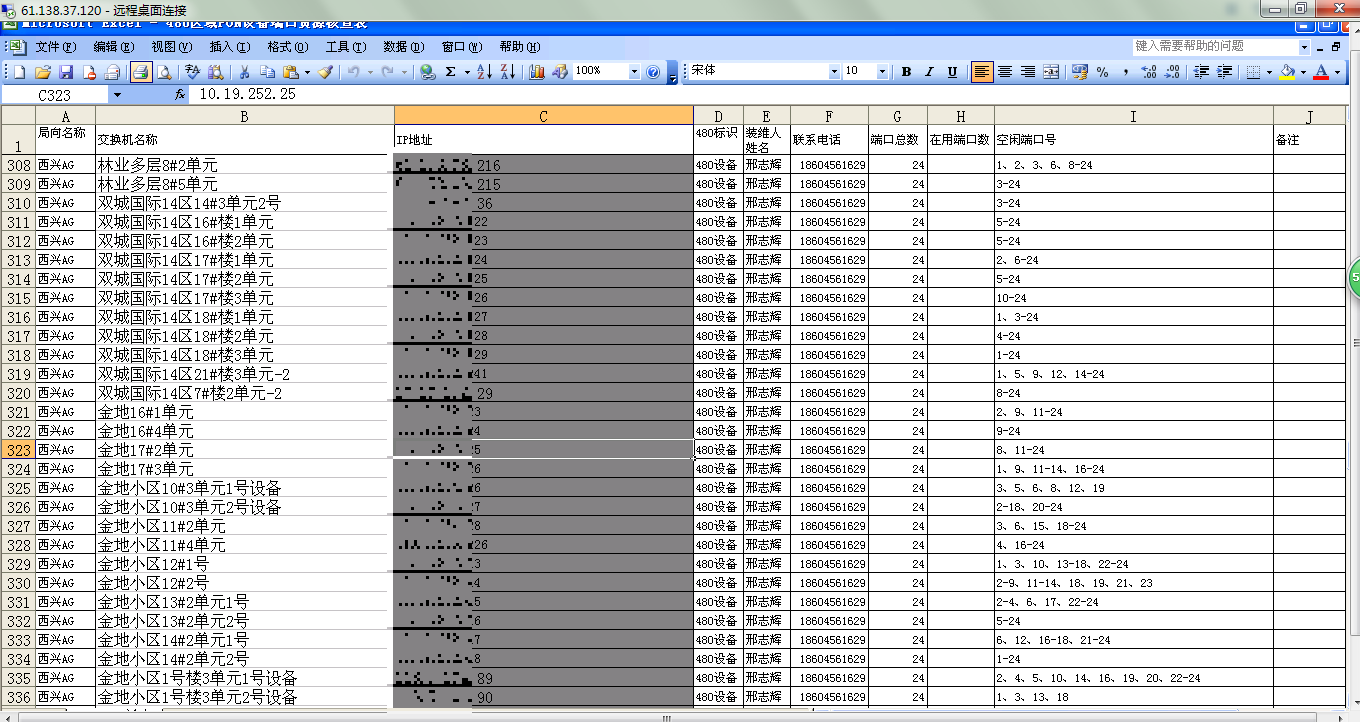Click the AutoSum sigma icon
1360x722 pixels.
pos(451,72)
